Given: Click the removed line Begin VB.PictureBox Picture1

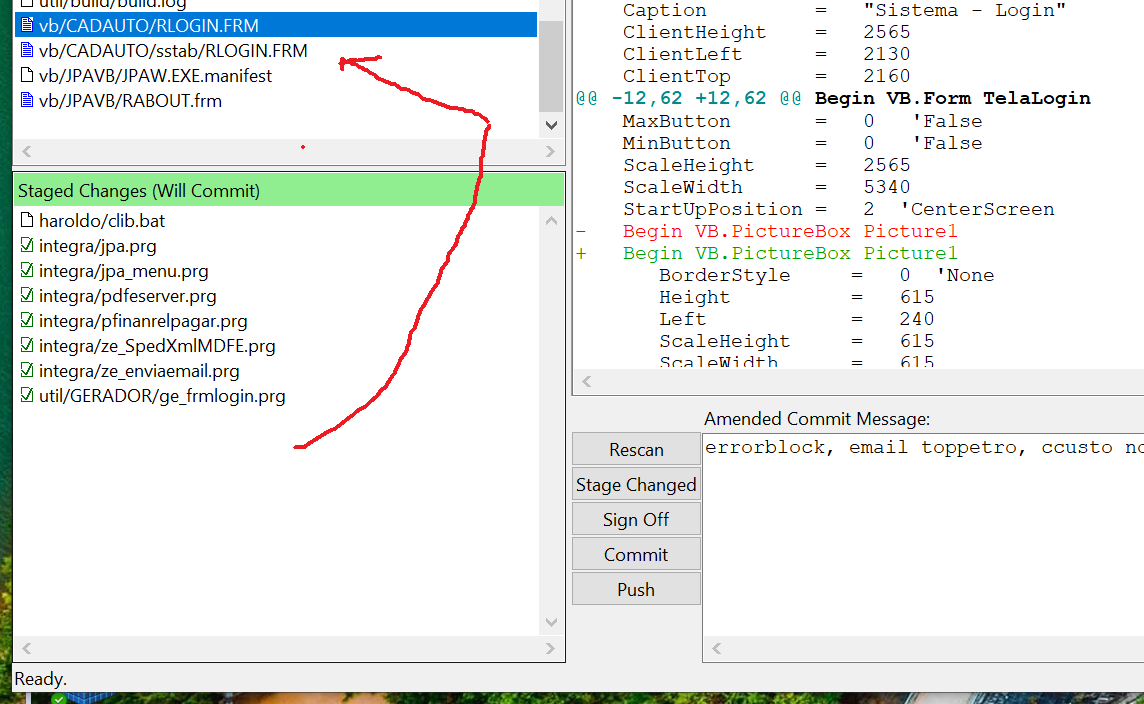Looking at the screenshot, I should pos(767,231).
